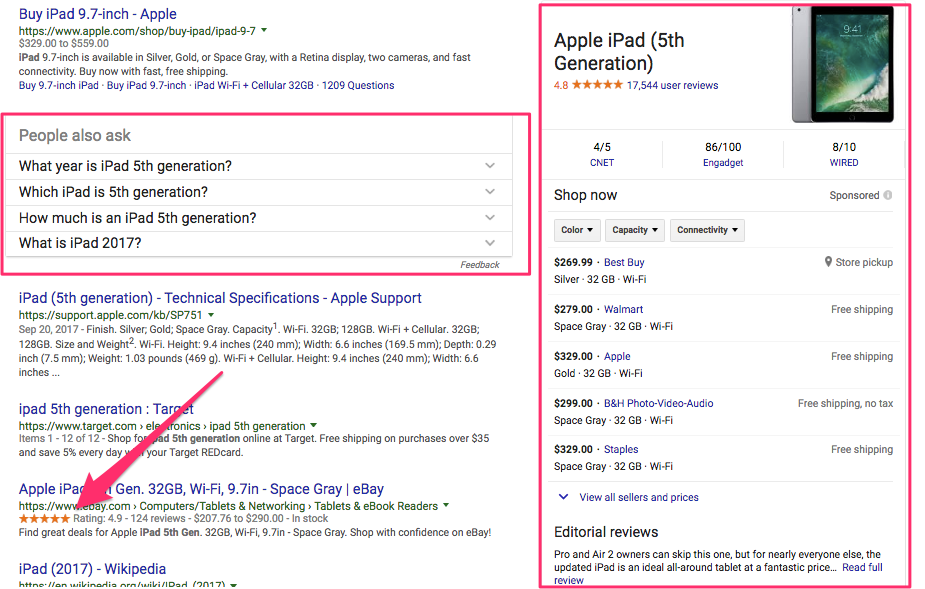Open dropdown arrow next to ebay.com URL

click(x=446, y=506)
